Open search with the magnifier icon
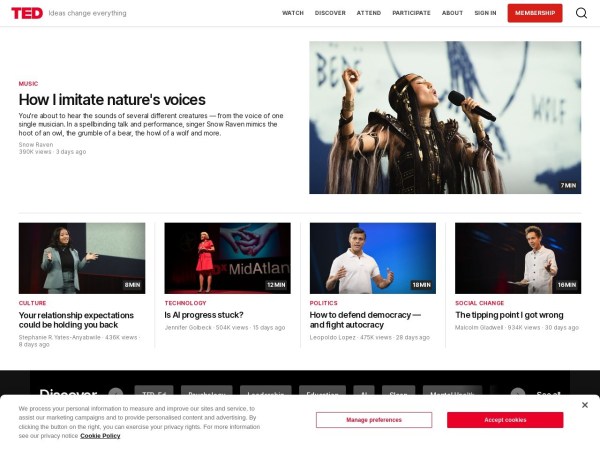600x450 pixels. point(581,13)
